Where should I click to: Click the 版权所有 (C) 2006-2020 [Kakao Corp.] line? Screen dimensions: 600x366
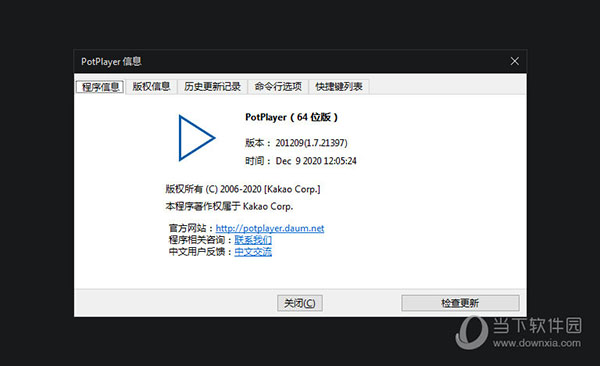click(243, 189)
